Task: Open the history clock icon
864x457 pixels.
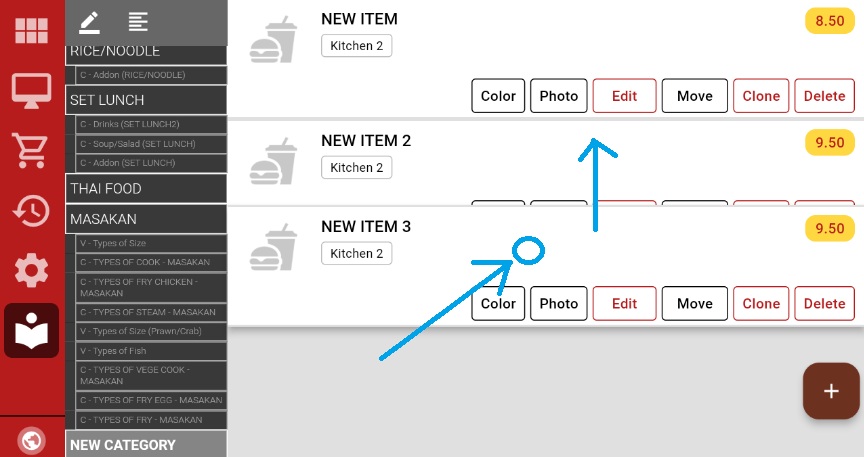Action: tap(32, 210)
